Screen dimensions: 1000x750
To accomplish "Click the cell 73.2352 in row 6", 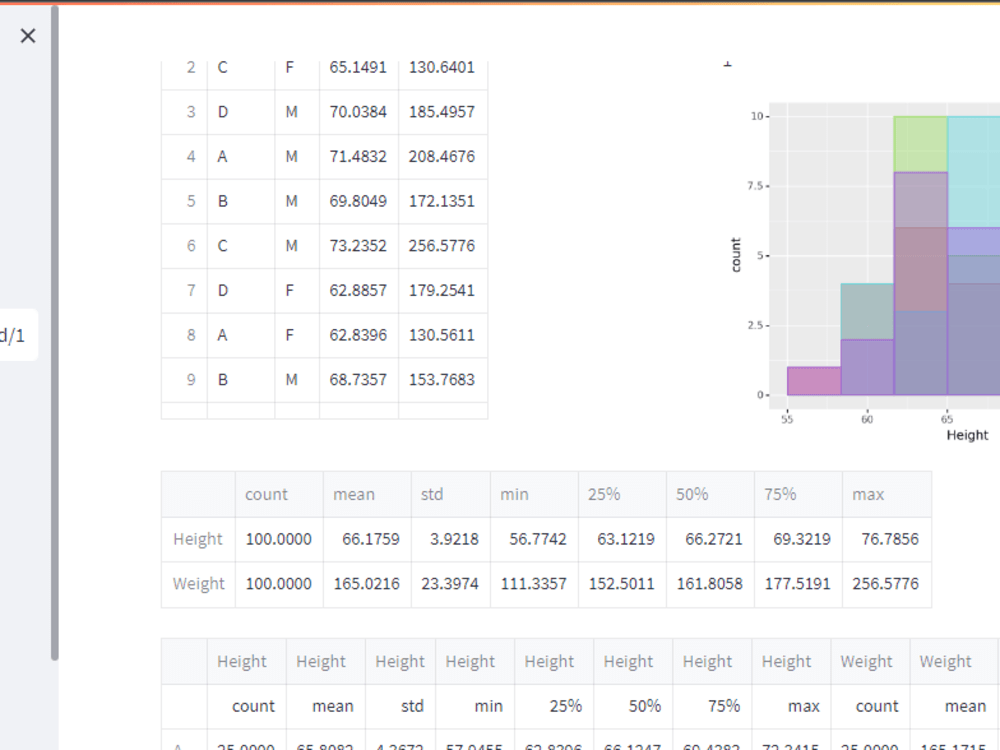I will 358,246.
